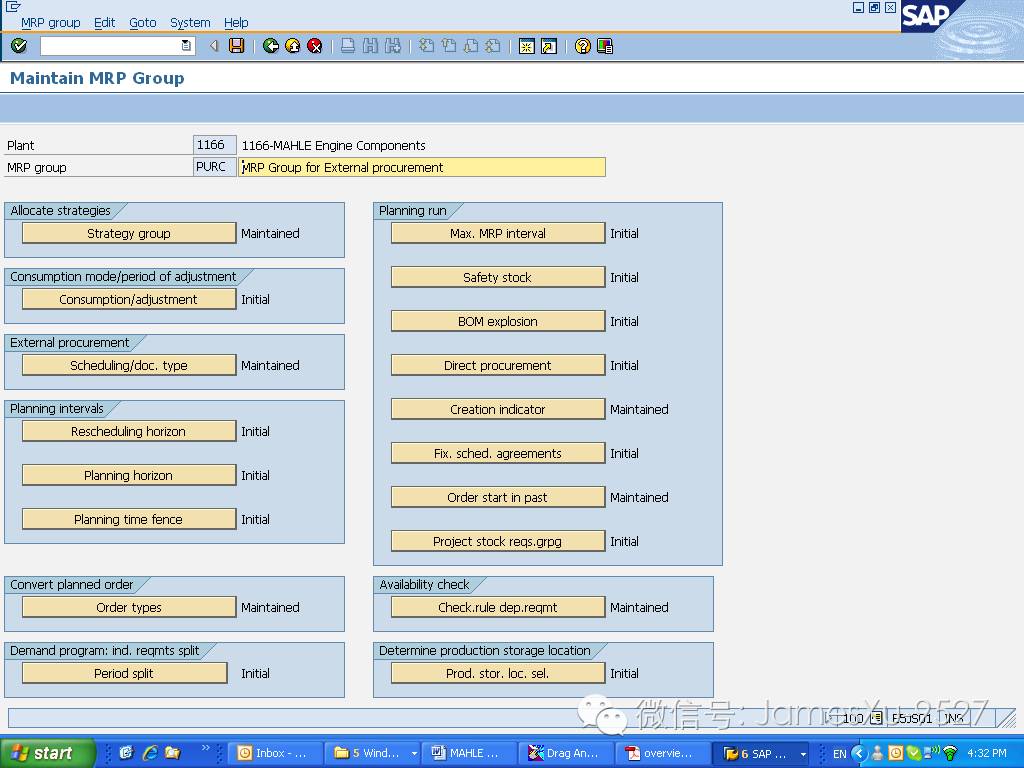This screenshot has height=768, width=1024.
Task: Click the 'Maintained' status beside Creation indicator
Action: coord(639,409)
